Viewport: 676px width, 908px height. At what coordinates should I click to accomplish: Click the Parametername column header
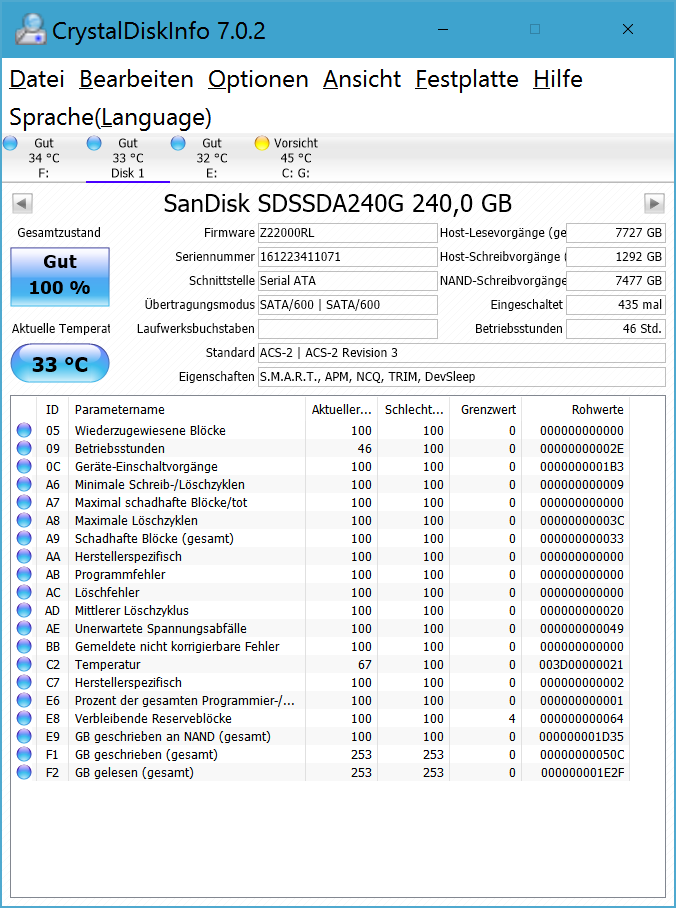click(187, 409)
